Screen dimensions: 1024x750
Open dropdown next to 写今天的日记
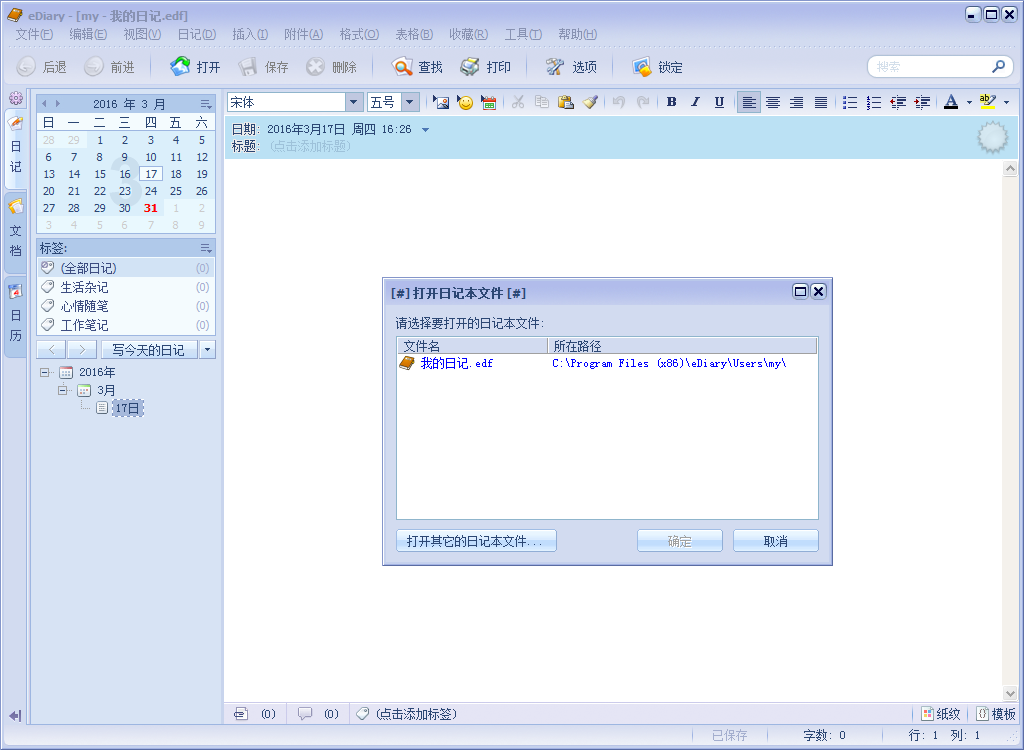[x=207, y=350]
